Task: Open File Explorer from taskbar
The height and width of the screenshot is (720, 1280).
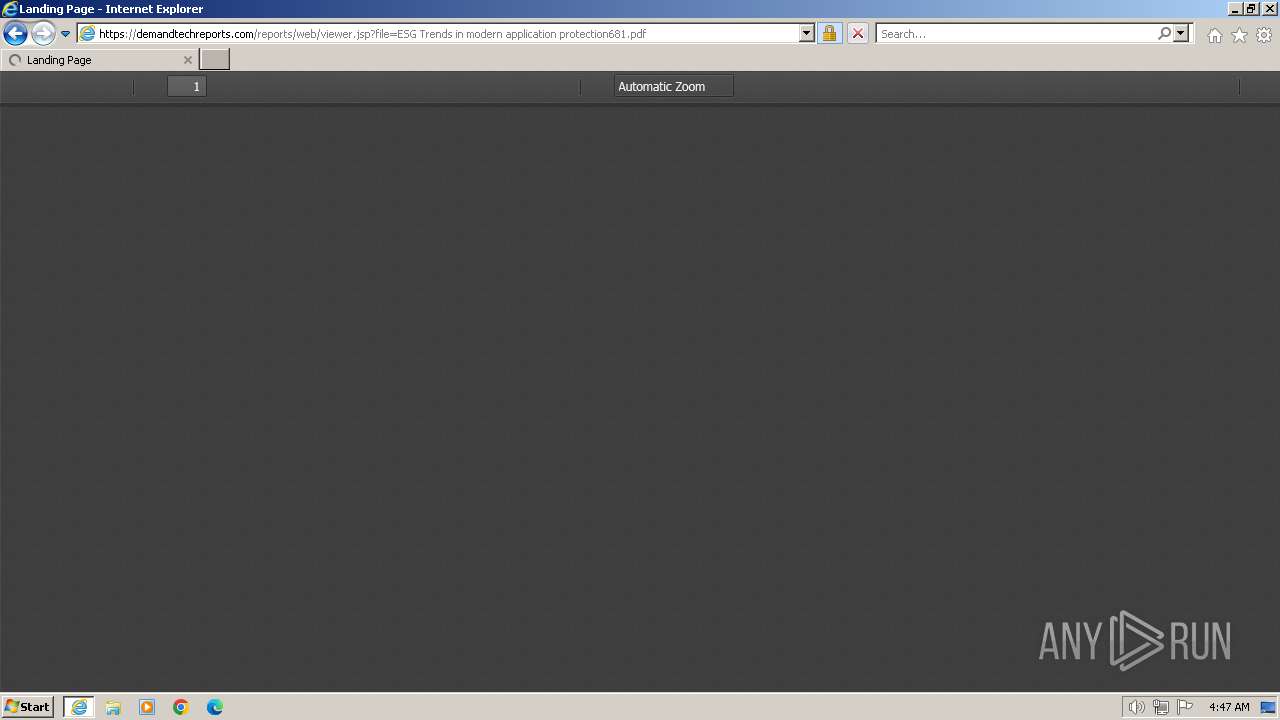Action: [113, 707]
